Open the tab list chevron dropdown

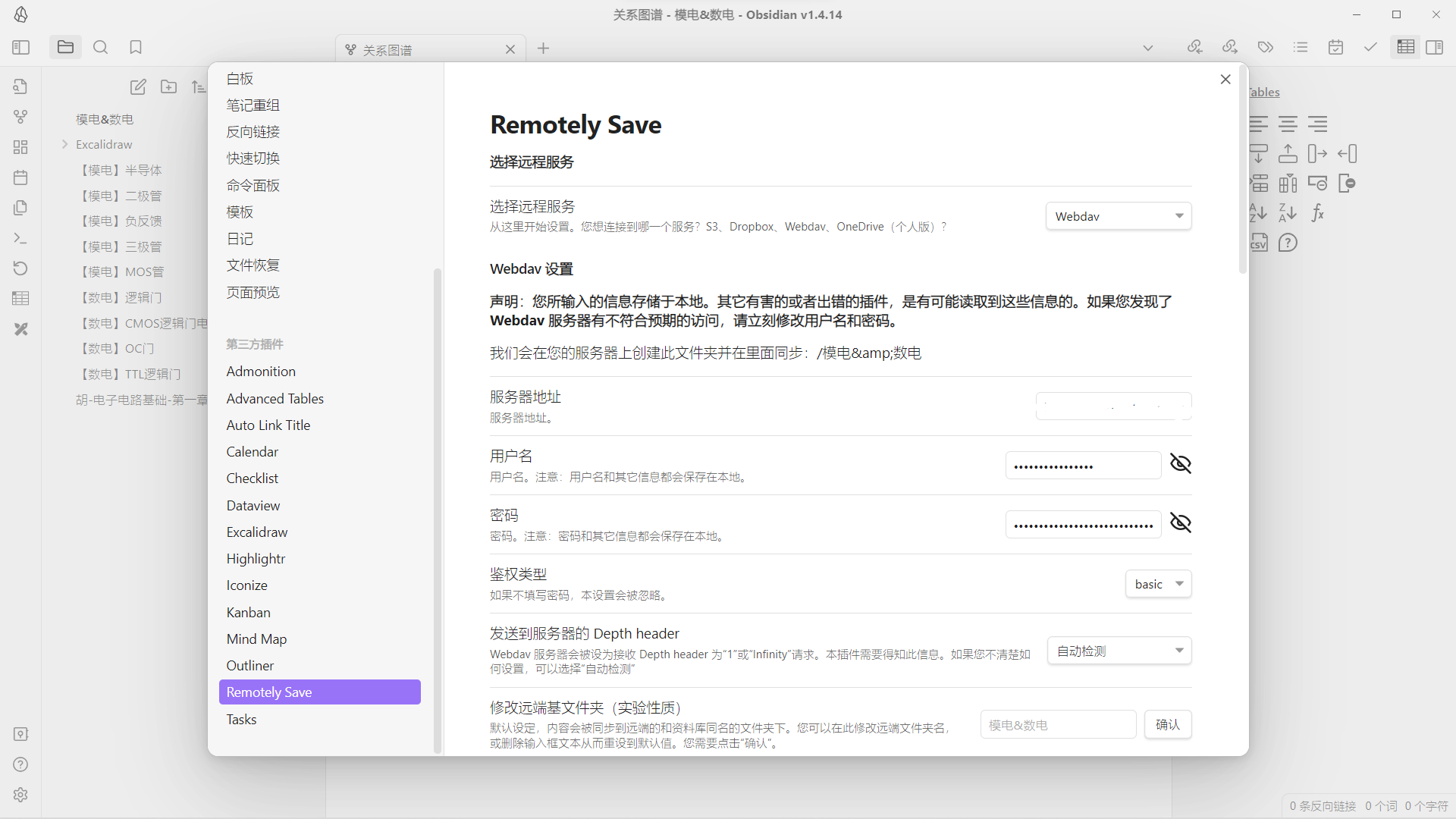coord(1148,48)
